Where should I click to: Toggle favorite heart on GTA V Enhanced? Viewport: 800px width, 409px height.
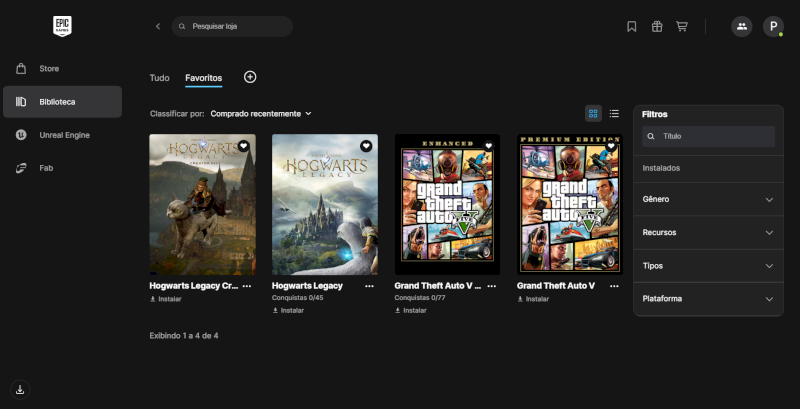pos(489,146)
